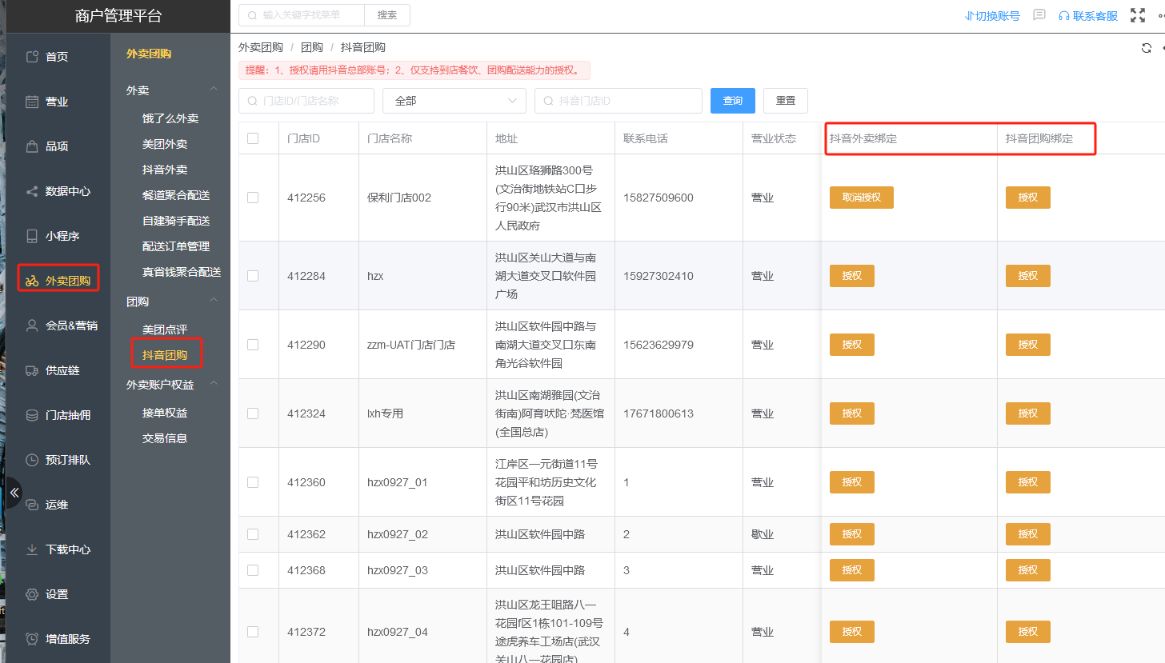Collapse the 团购 submenu group

[214, 301]
